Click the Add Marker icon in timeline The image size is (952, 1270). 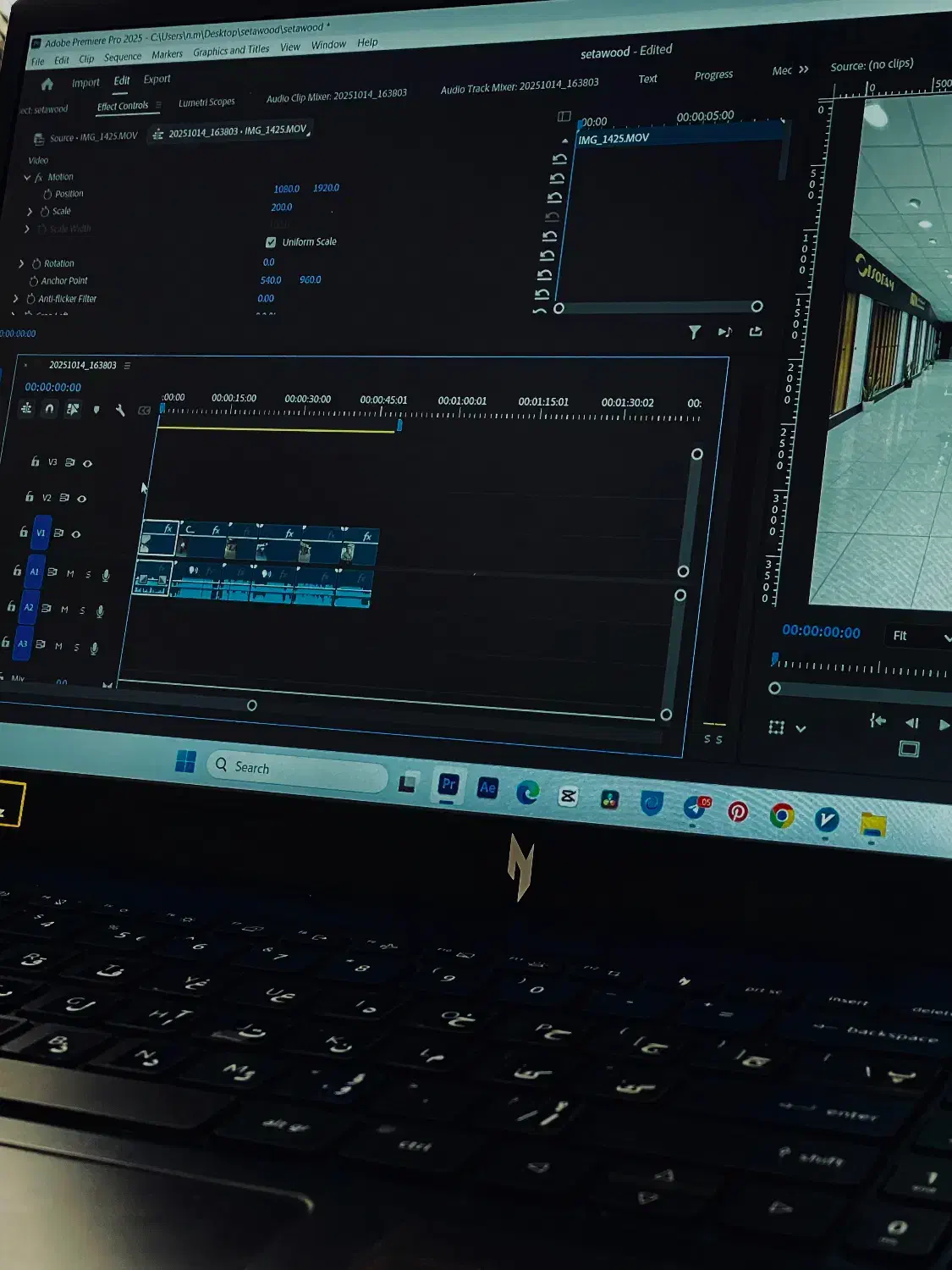[x=96, y=410]
